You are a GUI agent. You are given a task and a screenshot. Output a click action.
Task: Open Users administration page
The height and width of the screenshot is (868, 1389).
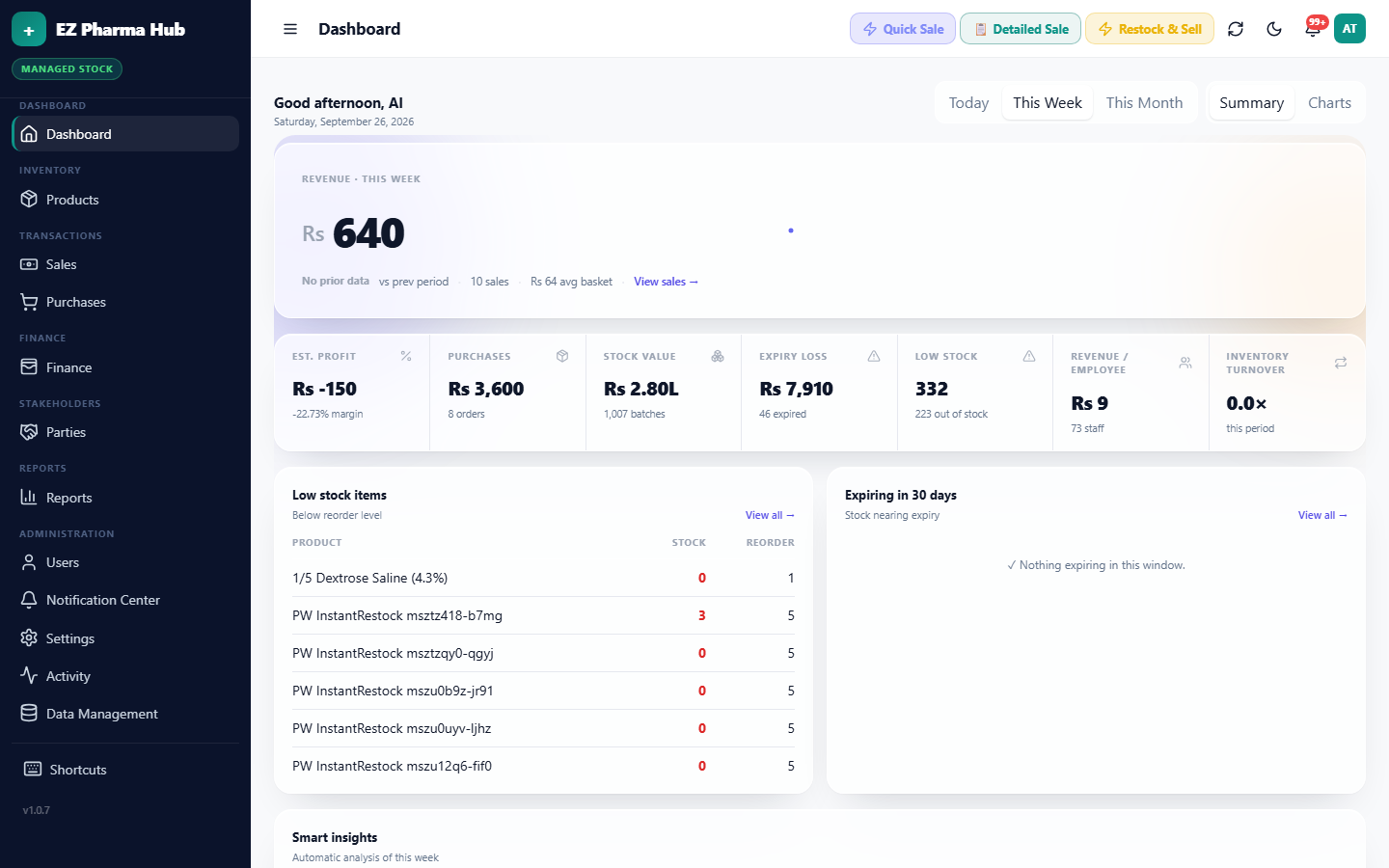coord(125,562)
